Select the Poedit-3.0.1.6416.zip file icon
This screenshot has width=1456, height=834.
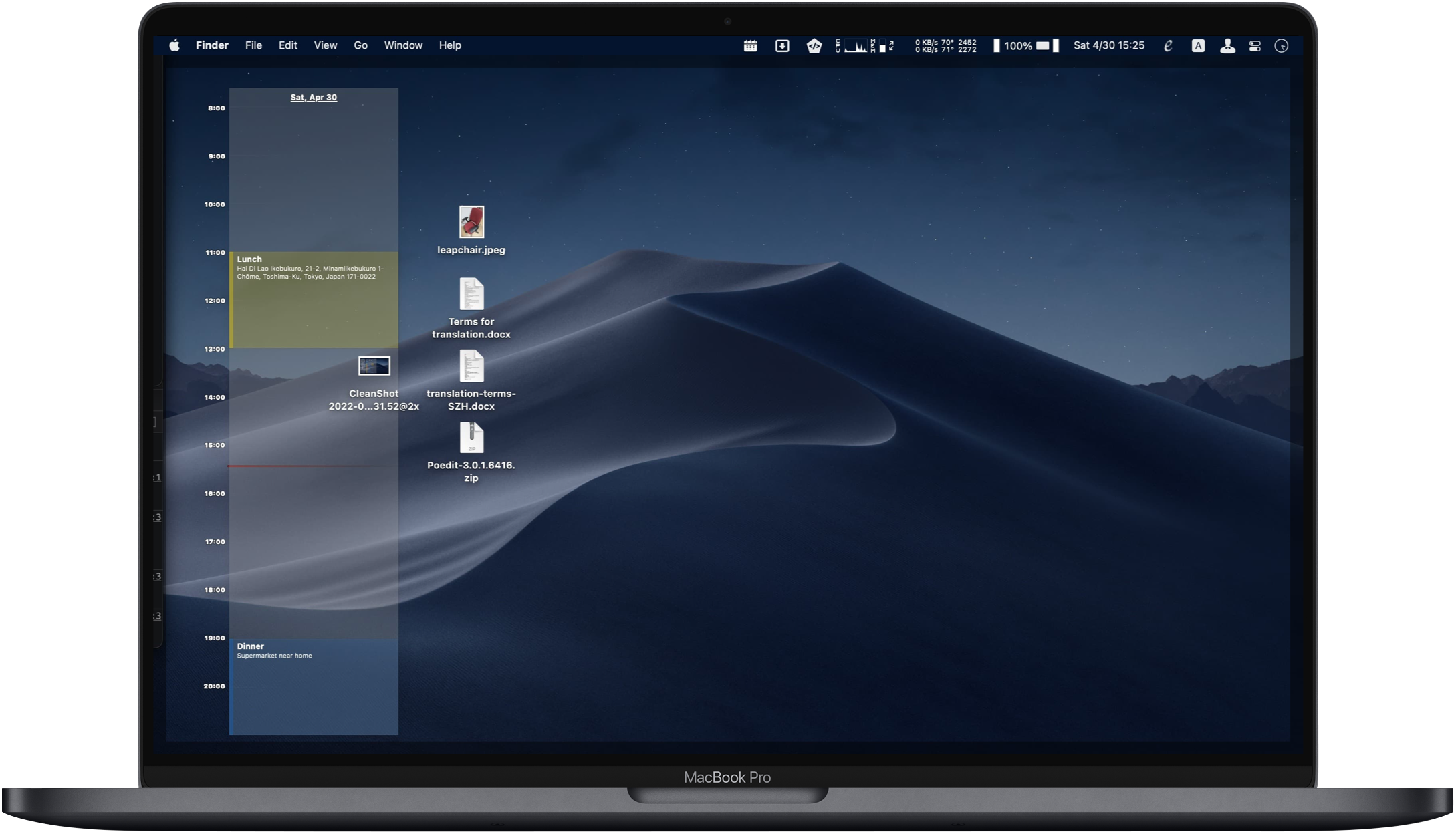(x=471, y=438)
